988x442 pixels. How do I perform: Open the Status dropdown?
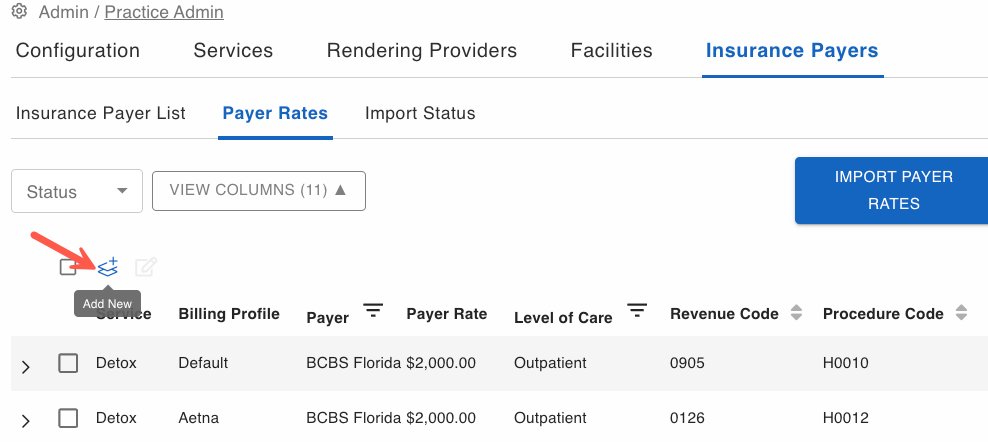pyautogui.click(x=77, y=191)
